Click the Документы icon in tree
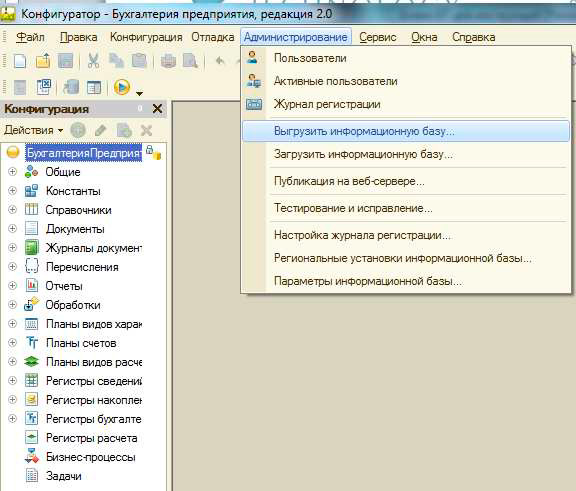This screenshot has width=576, height=491. pyautogui.click(x=32, y=228)
